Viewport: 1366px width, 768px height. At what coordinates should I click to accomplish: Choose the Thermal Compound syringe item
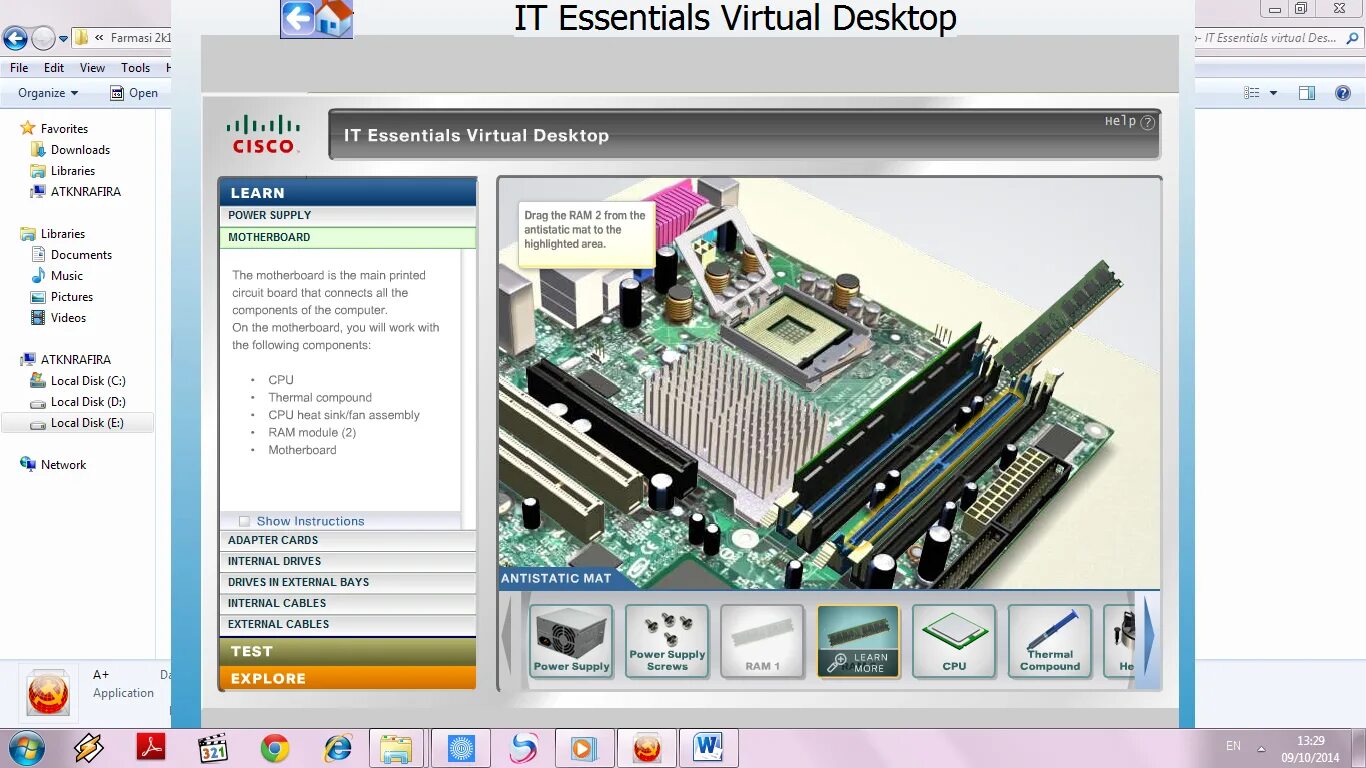point(1050,642)
